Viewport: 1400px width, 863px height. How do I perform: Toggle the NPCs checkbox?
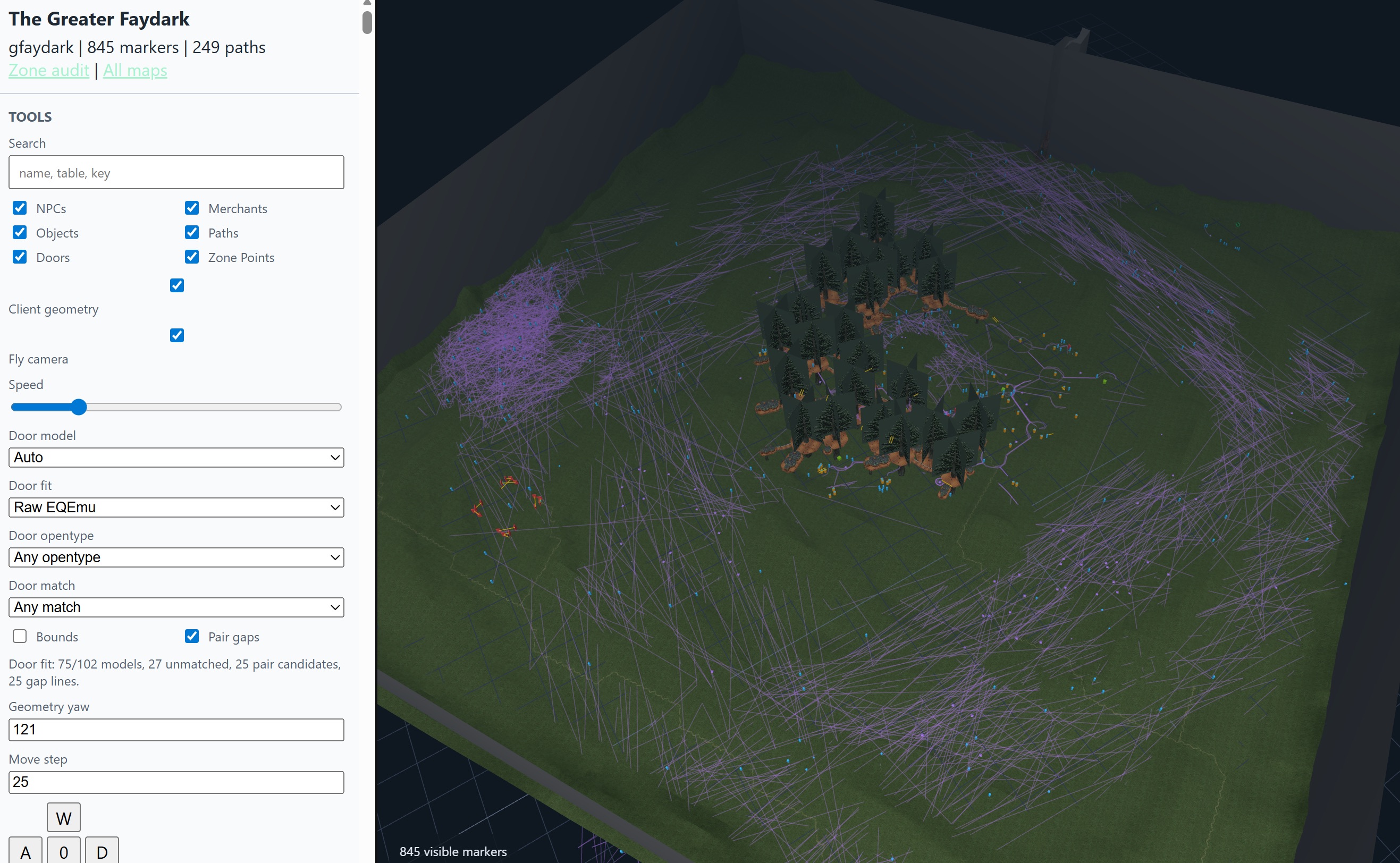[x=20, y=208]
